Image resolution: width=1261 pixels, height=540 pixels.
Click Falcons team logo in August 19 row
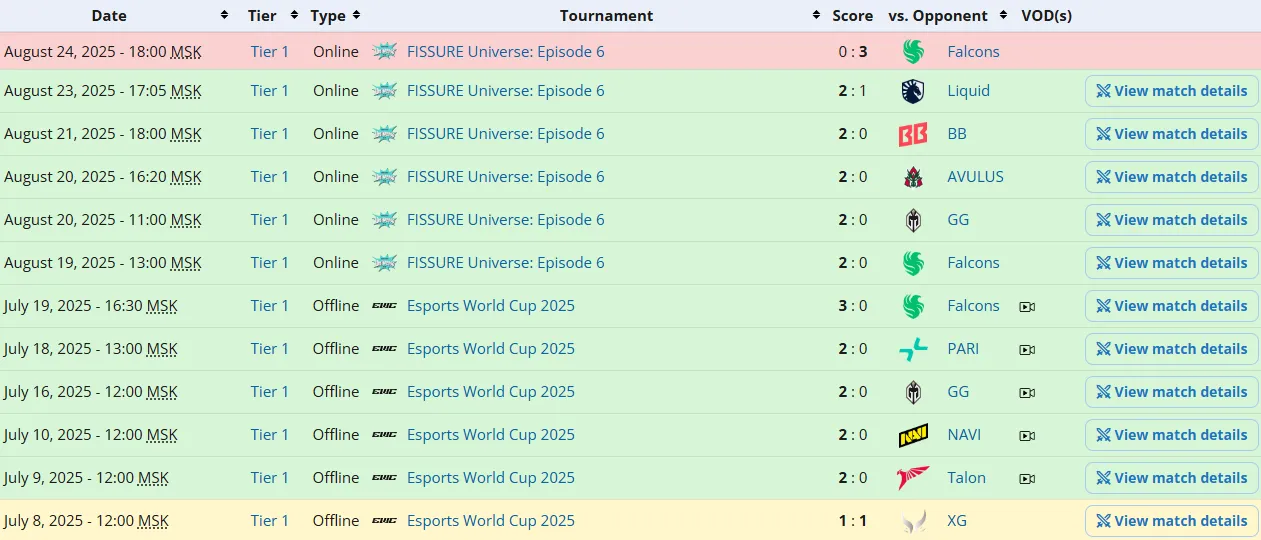[913, 263]
